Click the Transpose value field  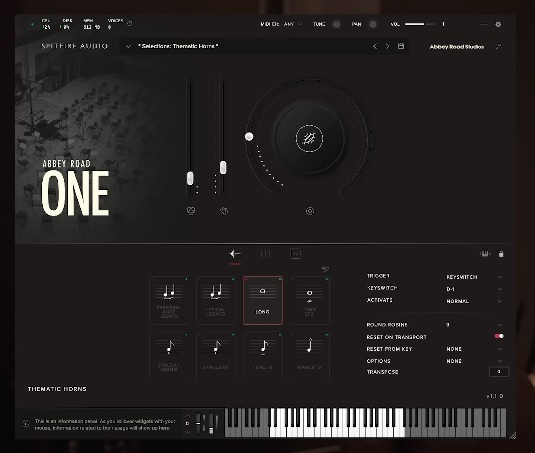click(499, 372)
